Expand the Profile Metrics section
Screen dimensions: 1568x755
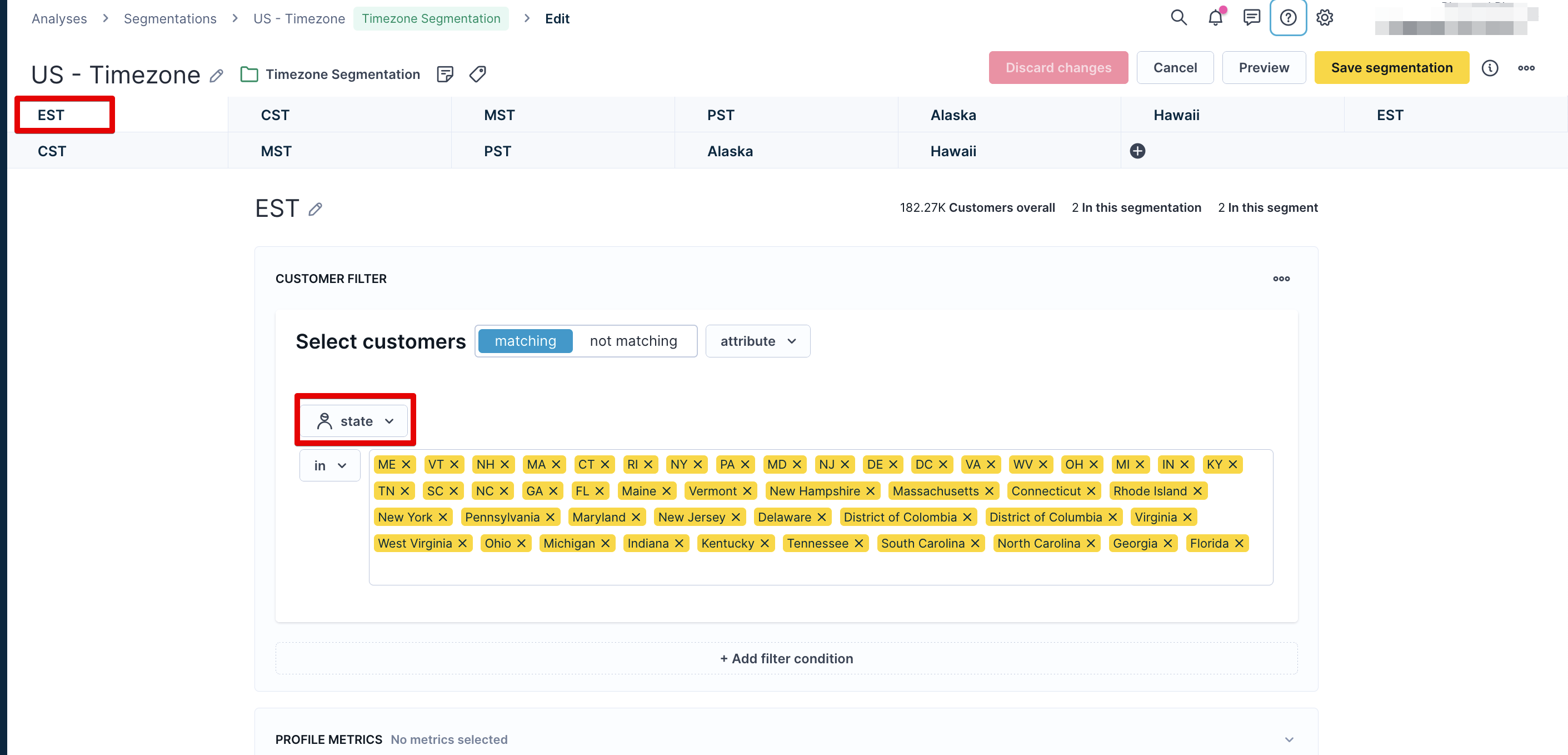pyautogui.click(x=1289, y=739)
